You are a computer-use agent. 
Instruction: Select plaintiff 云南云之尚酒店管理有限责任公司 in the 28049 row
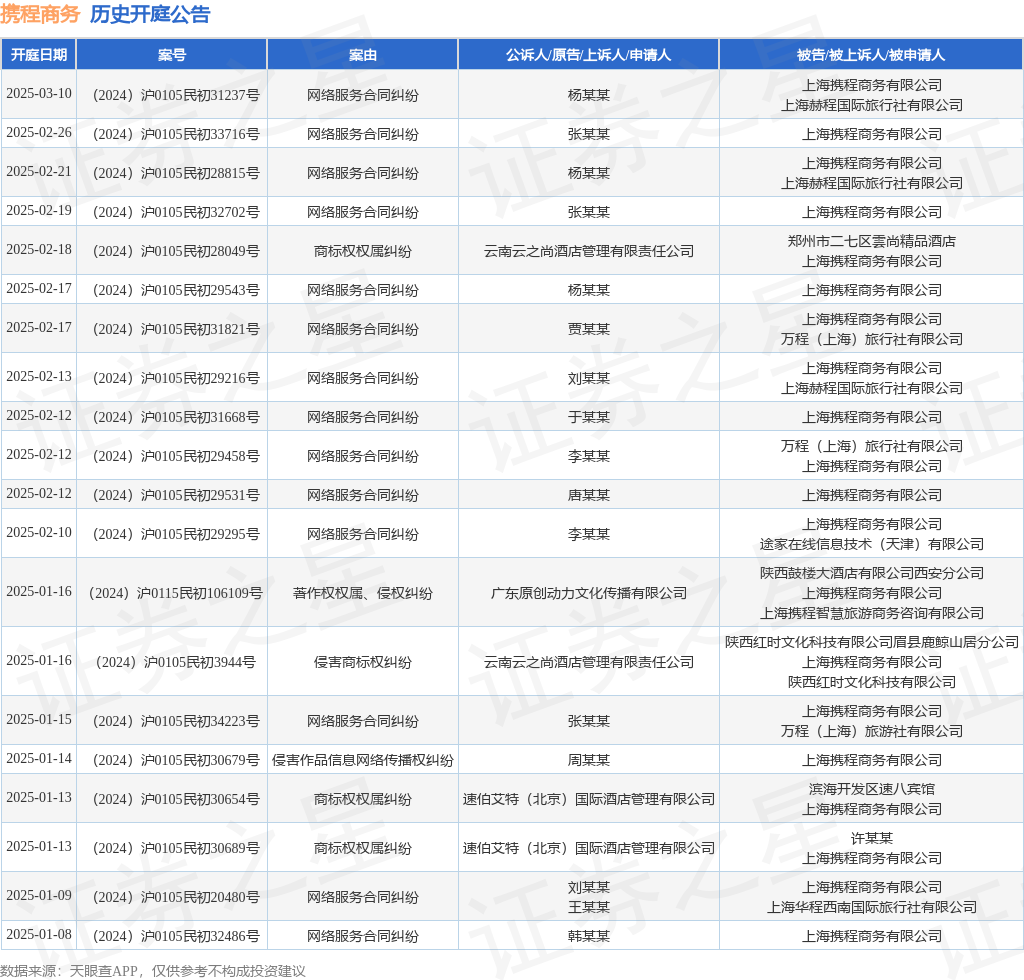[588, 251]
